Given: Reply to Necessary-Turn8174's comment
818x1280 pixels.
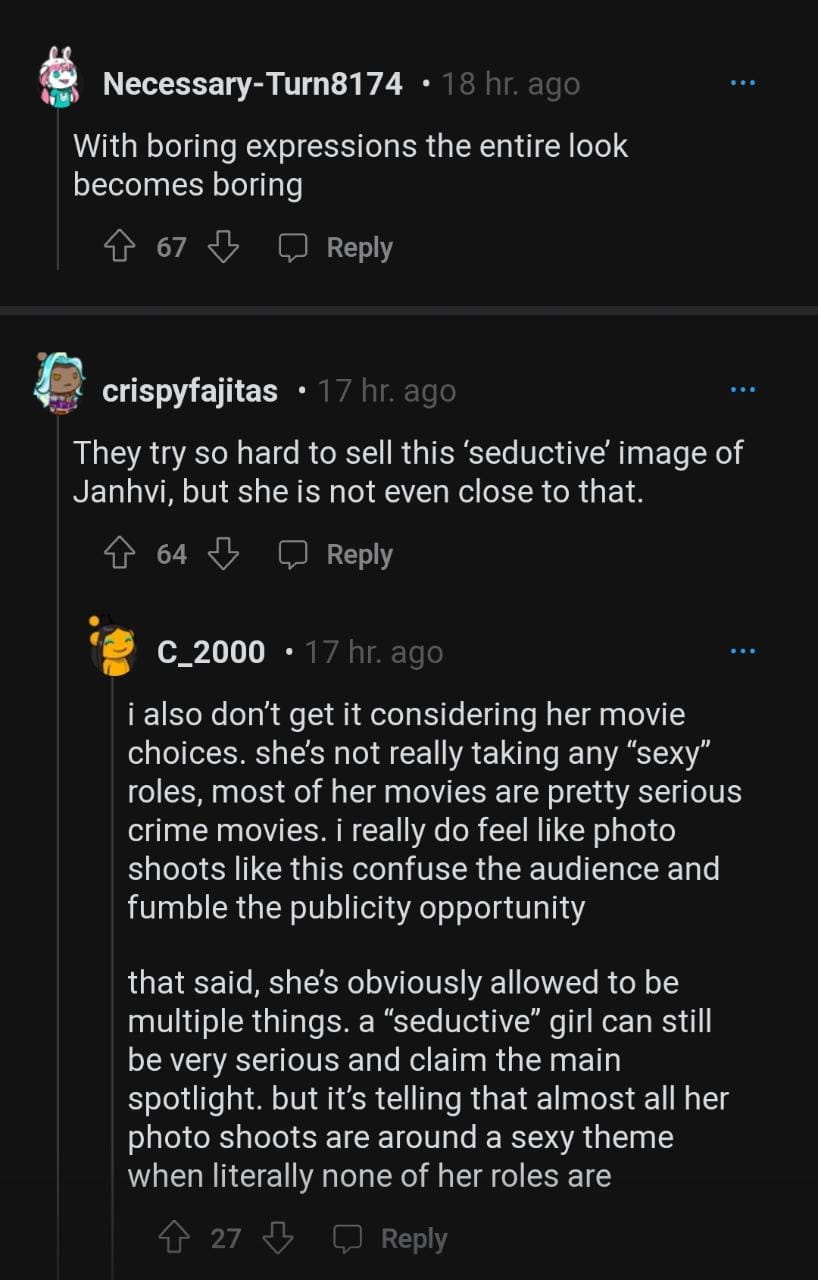Looking at the screenshot, I should 336,247.
